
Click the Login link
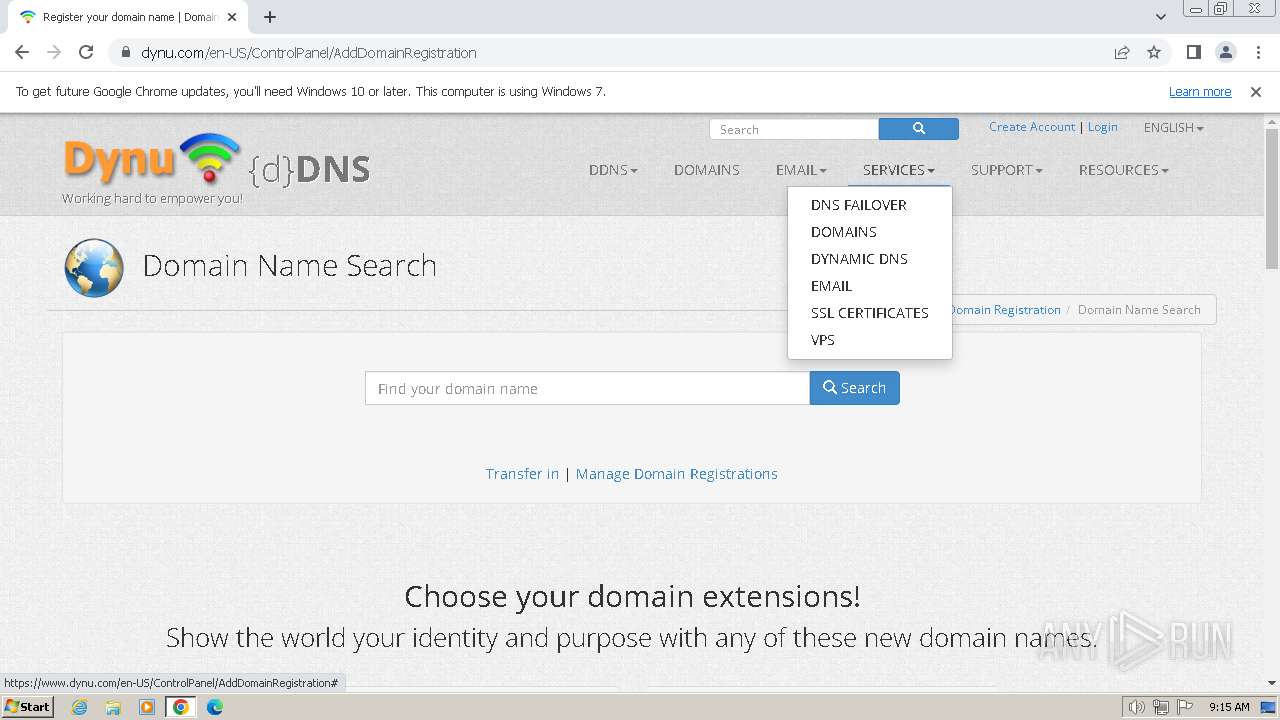tap(1102, 127)
